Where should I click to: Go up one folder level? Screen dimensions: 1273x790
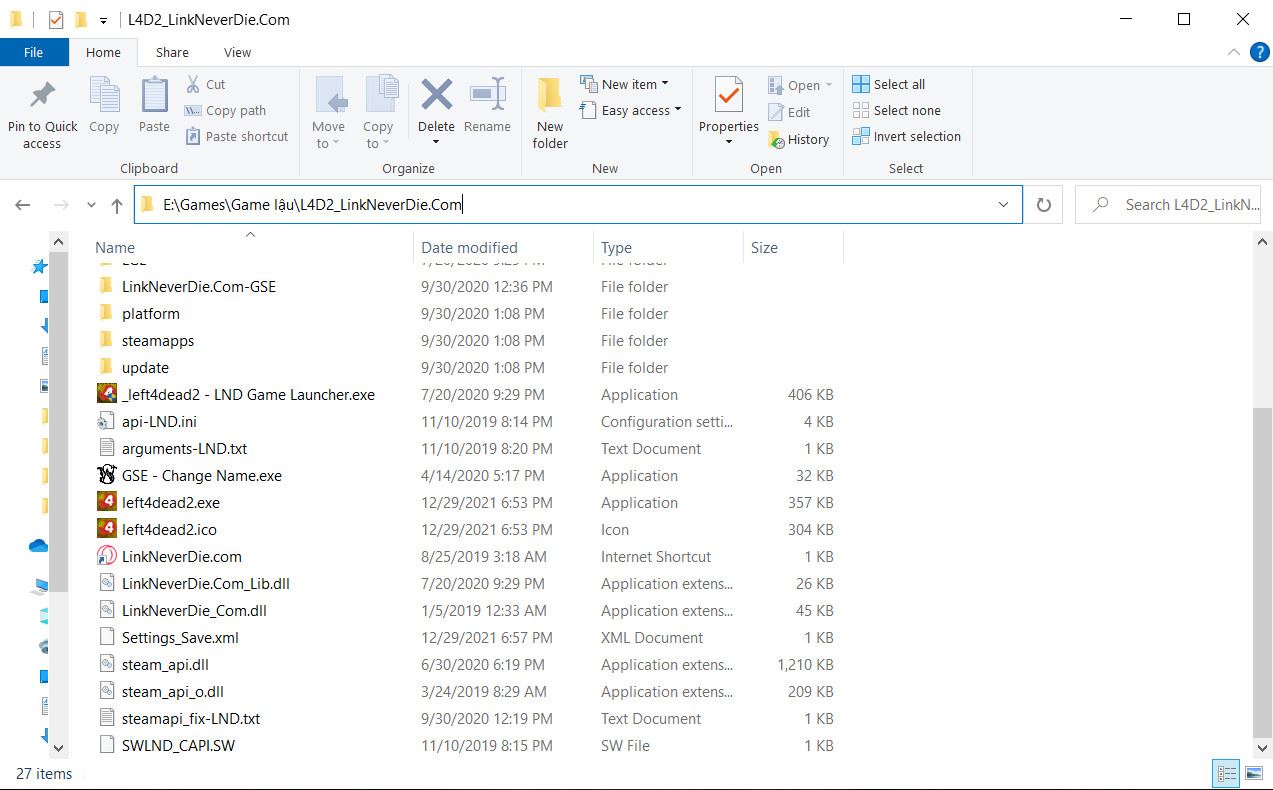click(117, 205)
